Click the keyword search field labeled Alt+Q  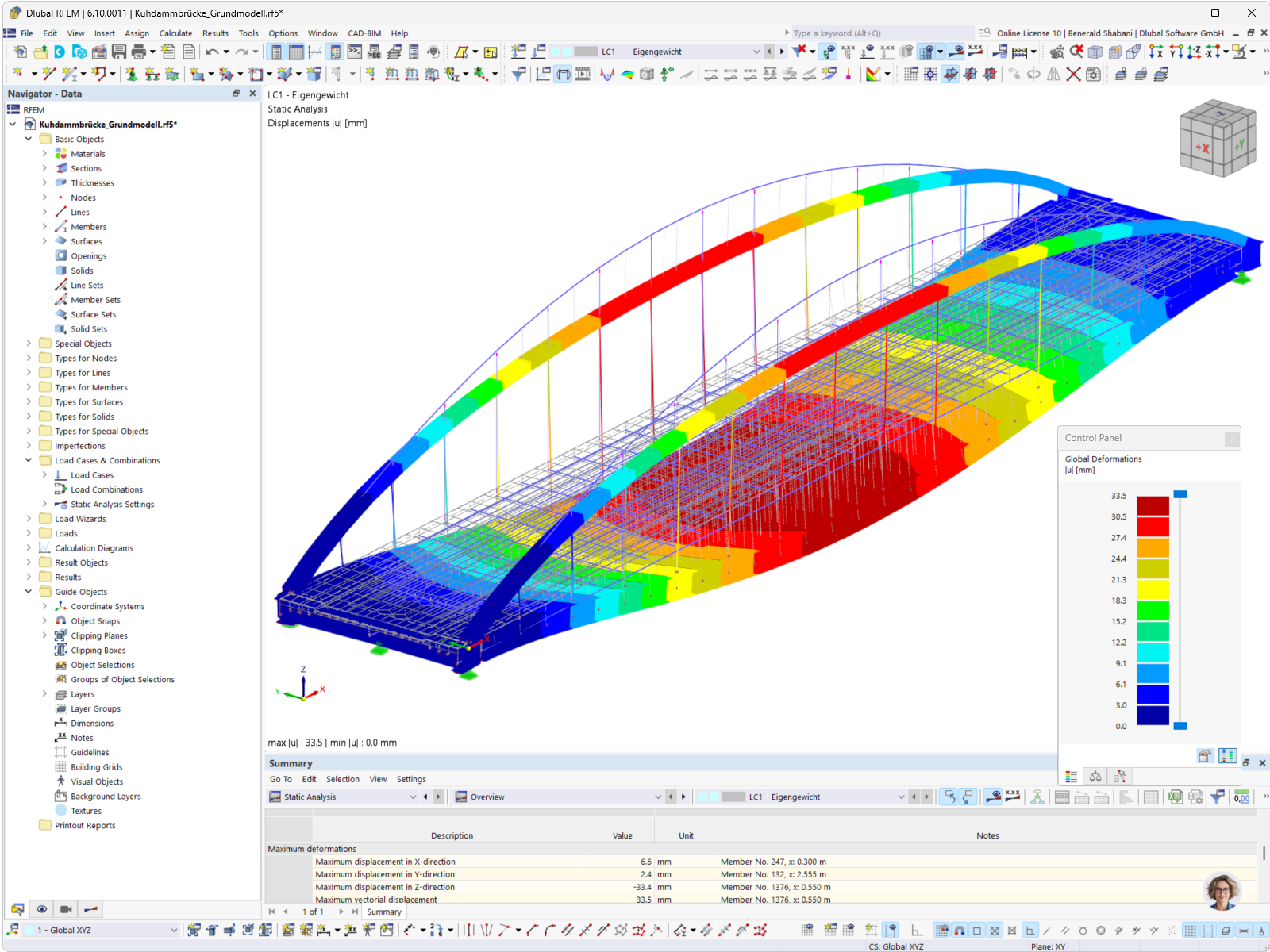873,33
